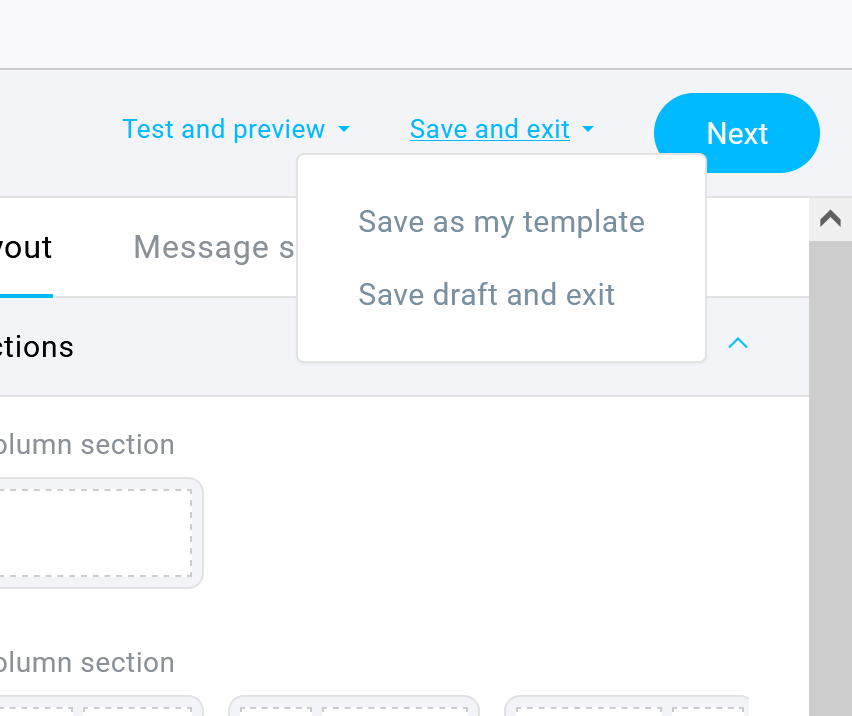
Task: Click the Sections header label
Action: coord(37,347)
